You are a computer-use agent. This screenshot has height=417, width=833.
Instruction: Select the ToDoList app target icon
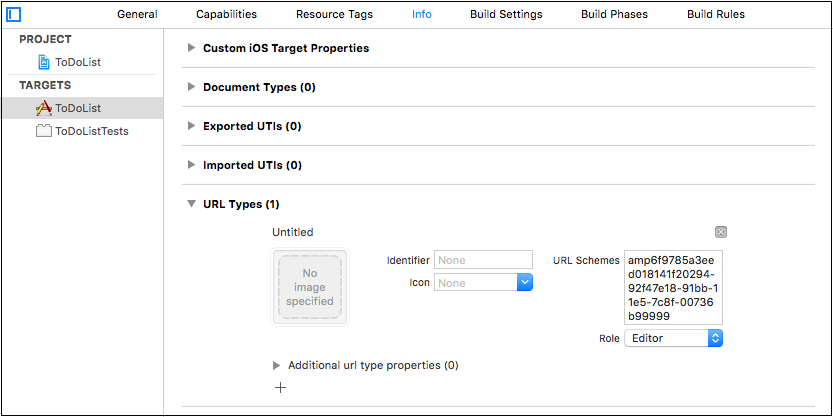point(43,108)
